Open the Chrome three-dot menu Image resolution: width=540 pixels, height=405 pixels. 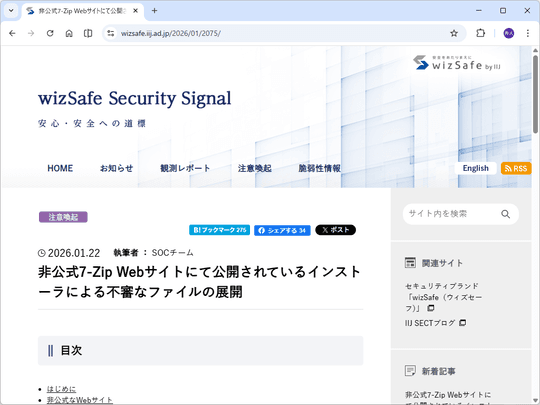[x=528, y=33]
